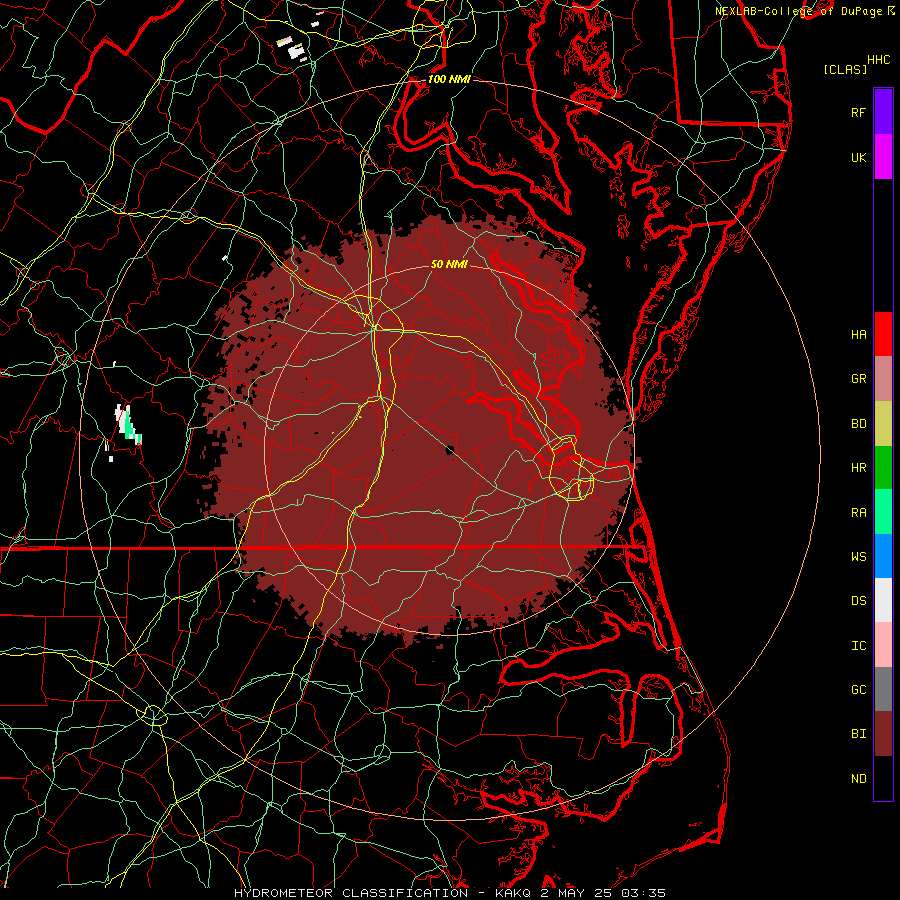Viewport: 900px width, 900px height.
Task: Click the GC gray legend swatch
Action: pyautogui.click(x=883, y=689)
